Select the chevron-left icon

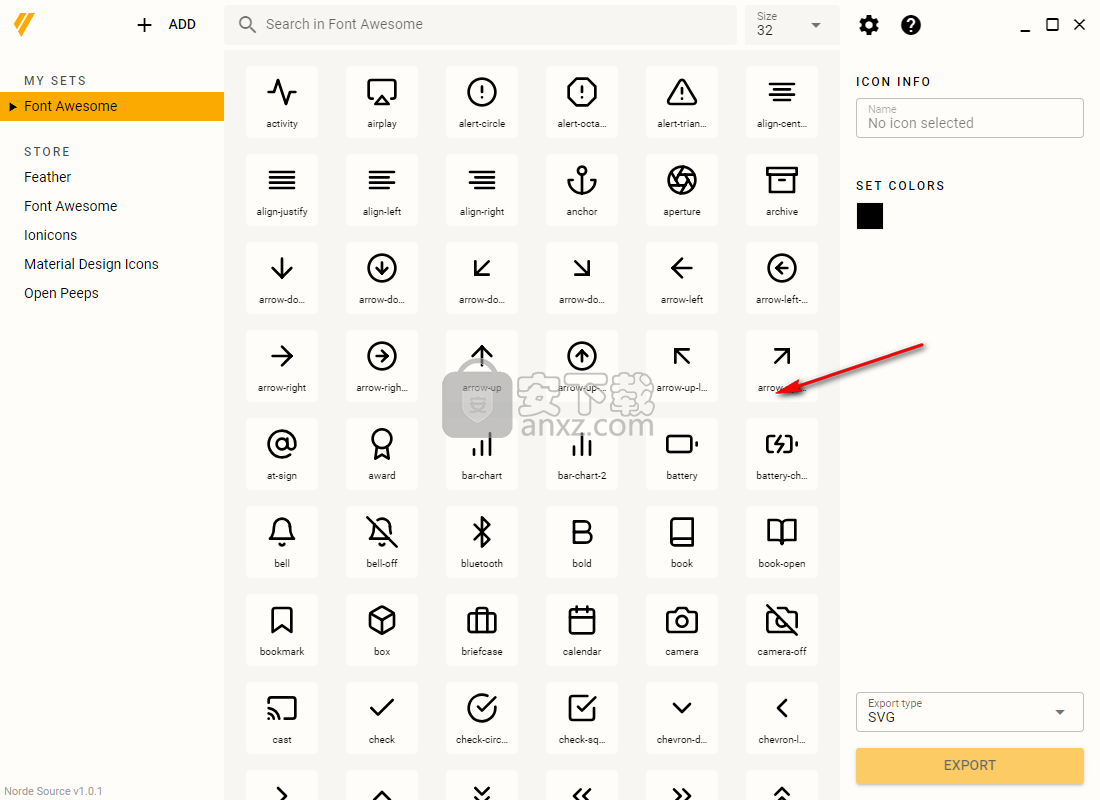coord(782,718)
